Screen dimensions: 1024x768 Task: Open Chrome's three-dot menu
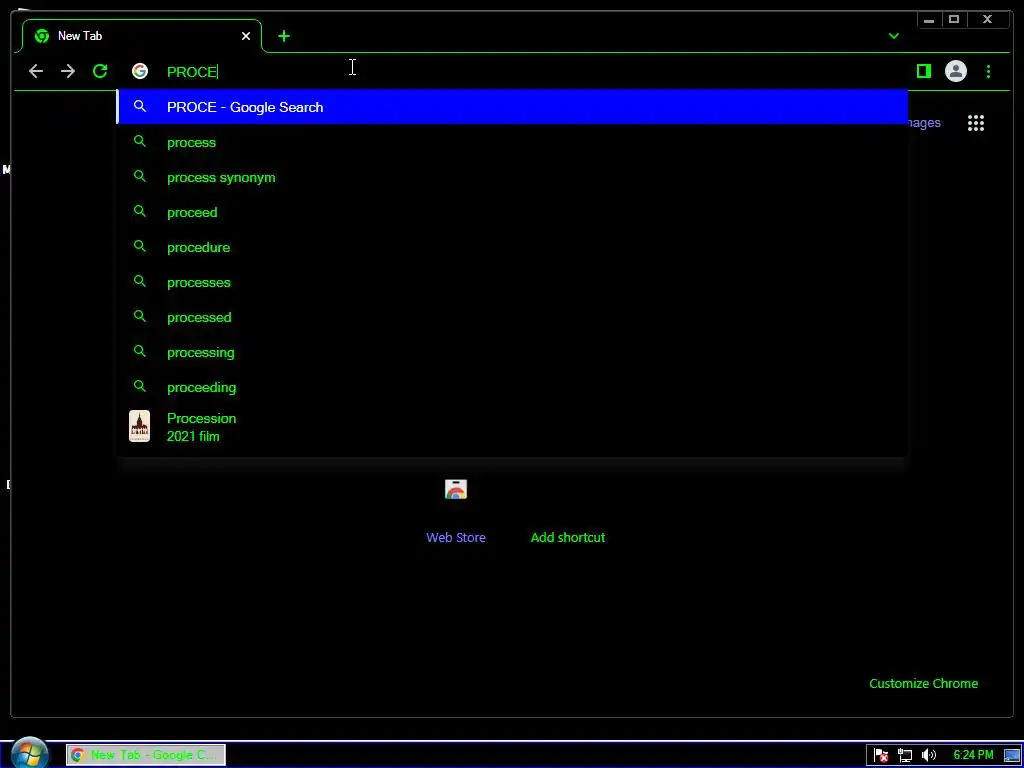988,71
